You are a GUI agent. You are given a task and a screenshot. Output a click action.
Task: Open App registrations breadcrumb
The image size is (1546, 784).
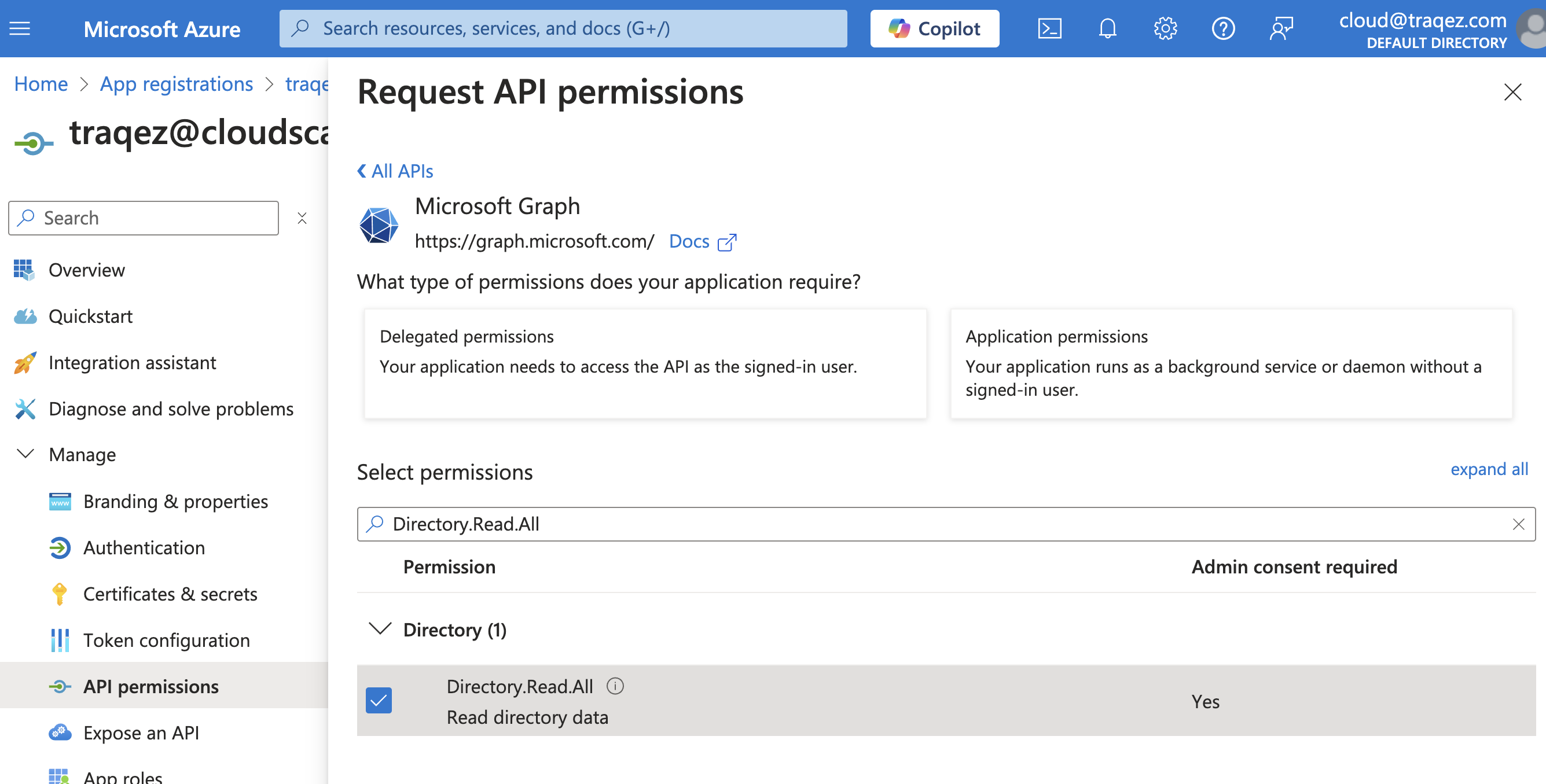point(176,83)
